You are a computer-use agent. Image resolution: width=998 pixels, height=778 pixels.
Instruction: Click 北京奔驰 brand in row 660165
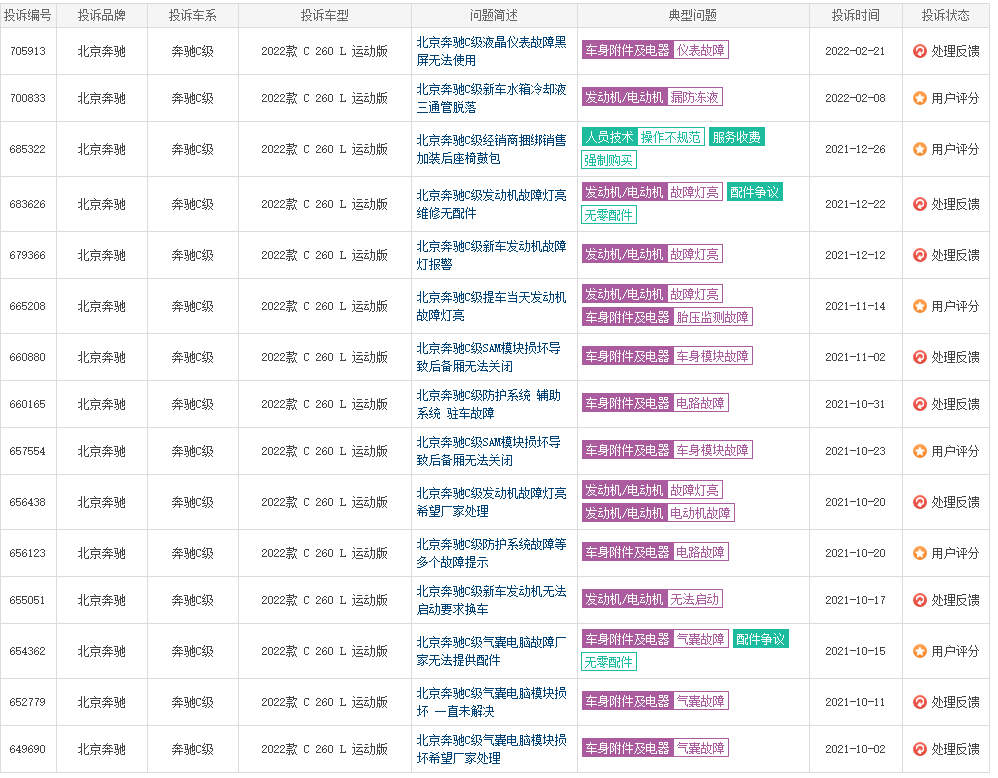pyautogui.click(x=102, y=404)
